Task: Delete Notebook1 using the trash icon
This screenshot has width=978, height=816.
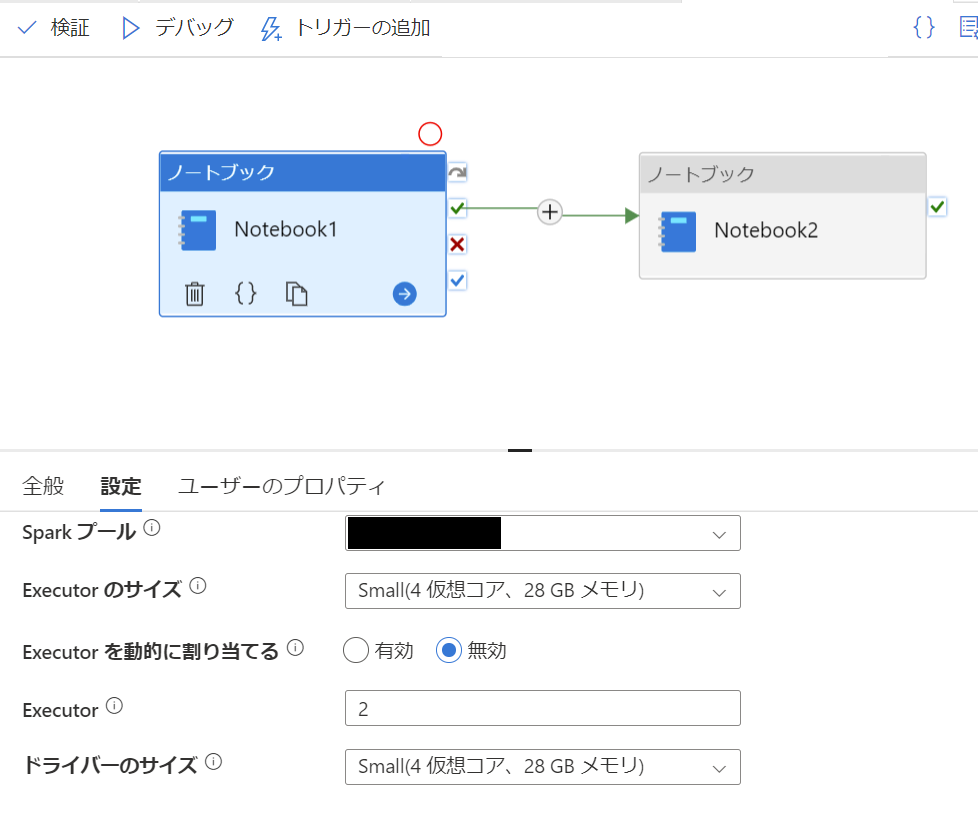Action: point(194,293)
